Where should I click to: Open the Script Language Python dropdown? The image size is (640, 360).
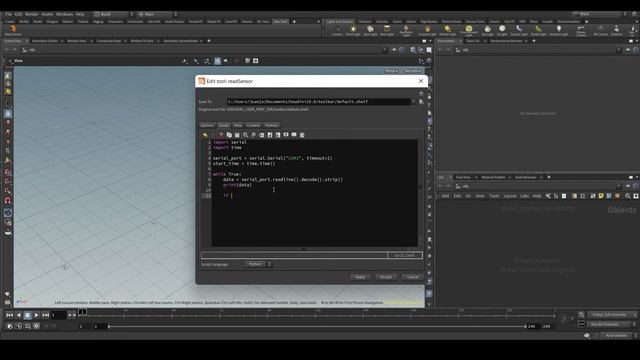pyautogui.click(x=258, y=264)
